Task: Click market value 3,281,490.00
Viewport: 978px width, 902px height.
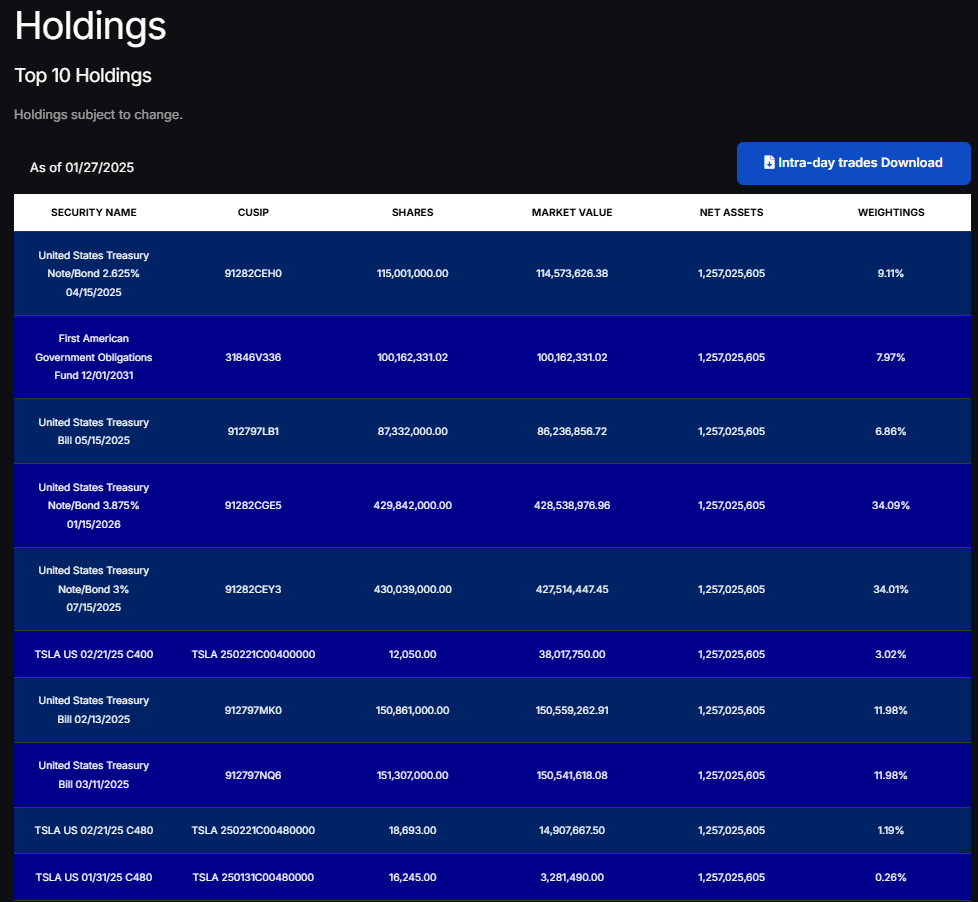Action: pos(572,877)
